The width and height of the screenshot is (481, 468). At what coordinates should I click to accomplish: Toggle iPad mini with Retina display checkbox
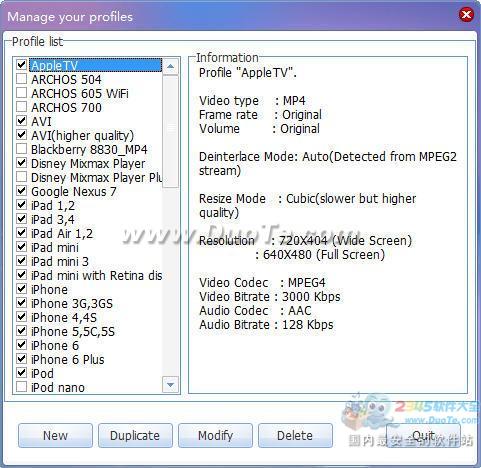[x=21, y=275]
